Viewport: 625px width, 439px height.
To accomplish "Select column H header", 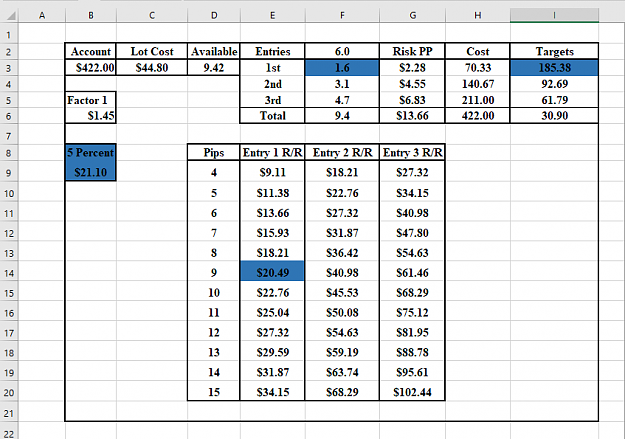I will point(478,16).
